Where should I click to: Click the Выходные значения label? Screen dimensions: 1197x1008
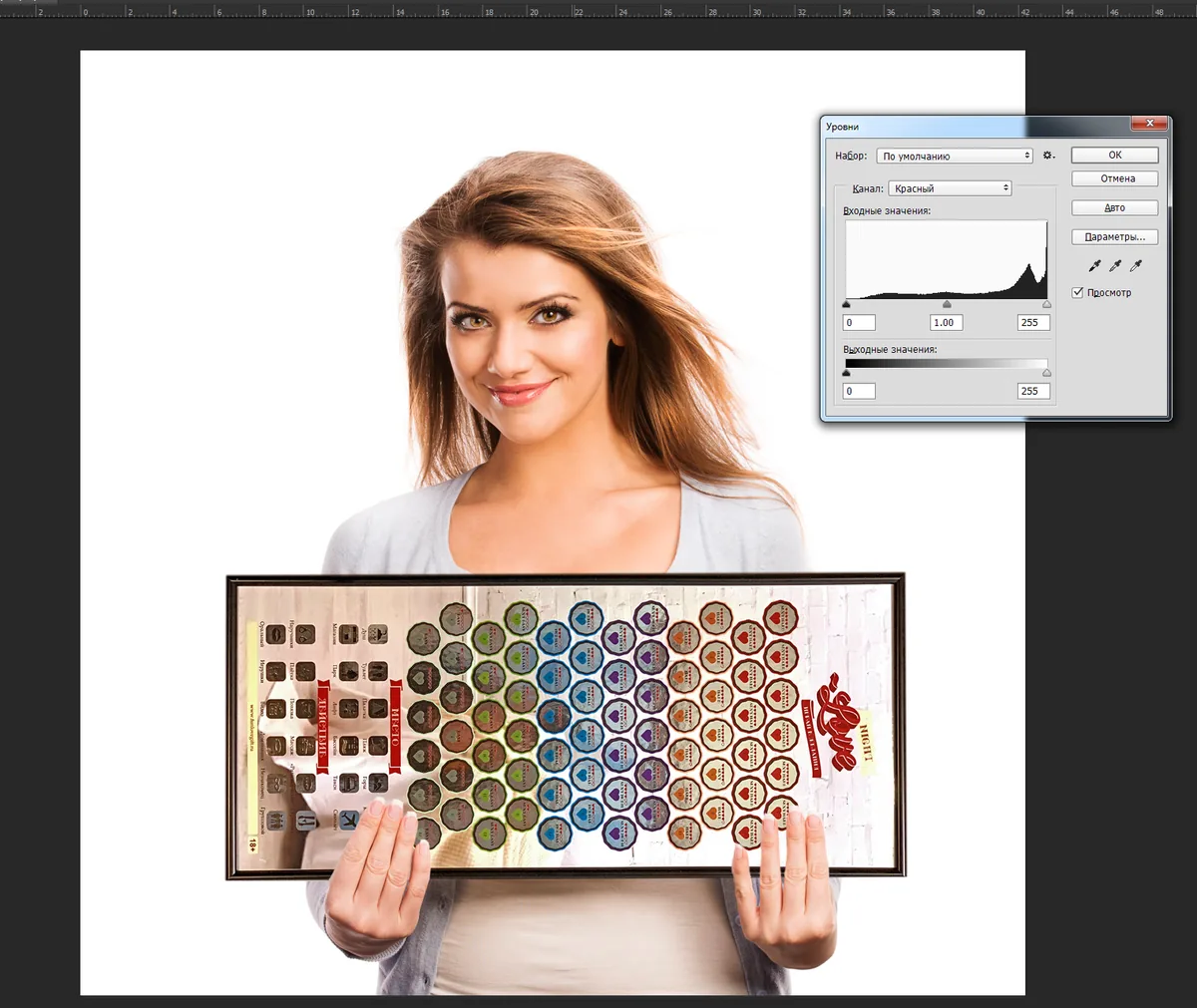(x=890, y=350)
